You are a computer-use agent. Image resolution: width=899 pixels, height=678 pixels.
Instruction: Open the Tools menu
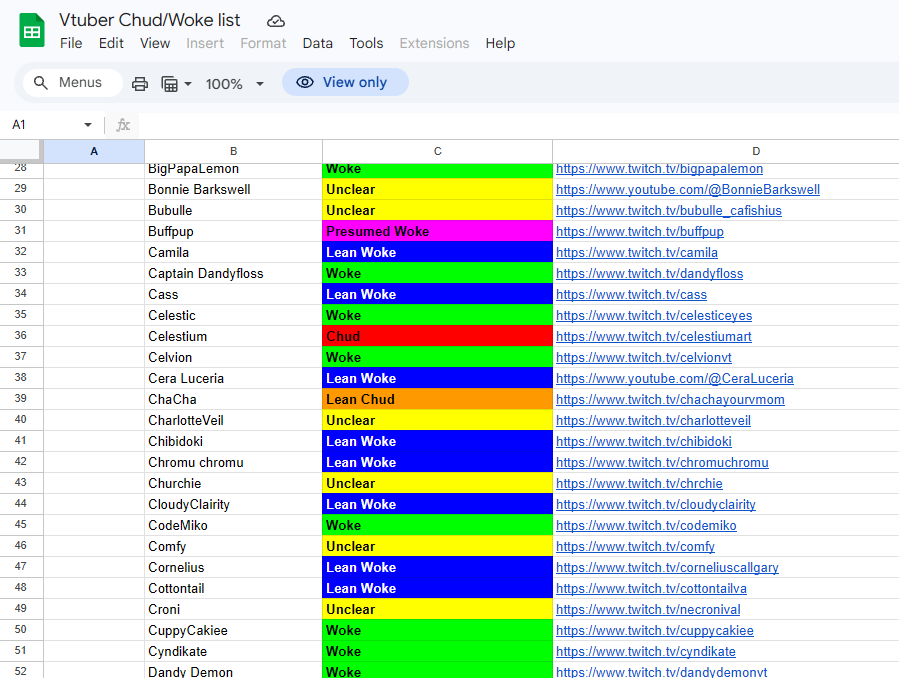click(x=366, y=43)
